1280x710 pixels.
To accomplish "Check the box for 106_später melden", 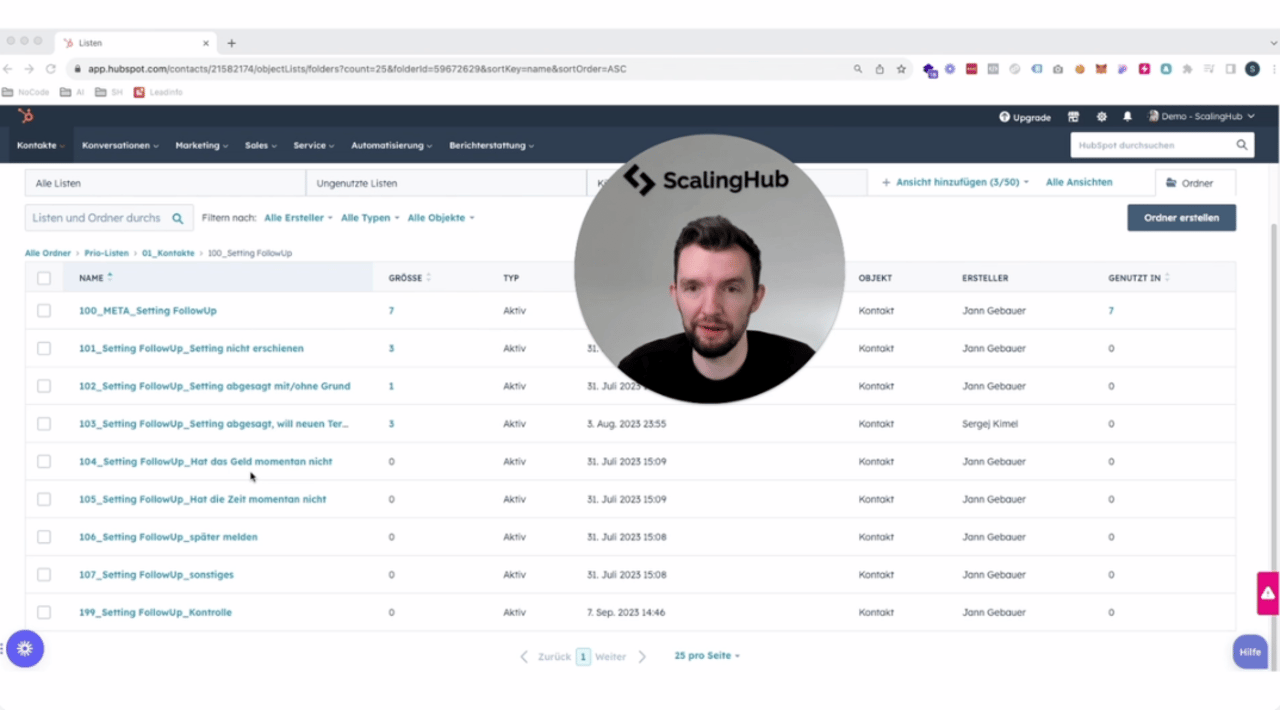I will click(44, 537).
